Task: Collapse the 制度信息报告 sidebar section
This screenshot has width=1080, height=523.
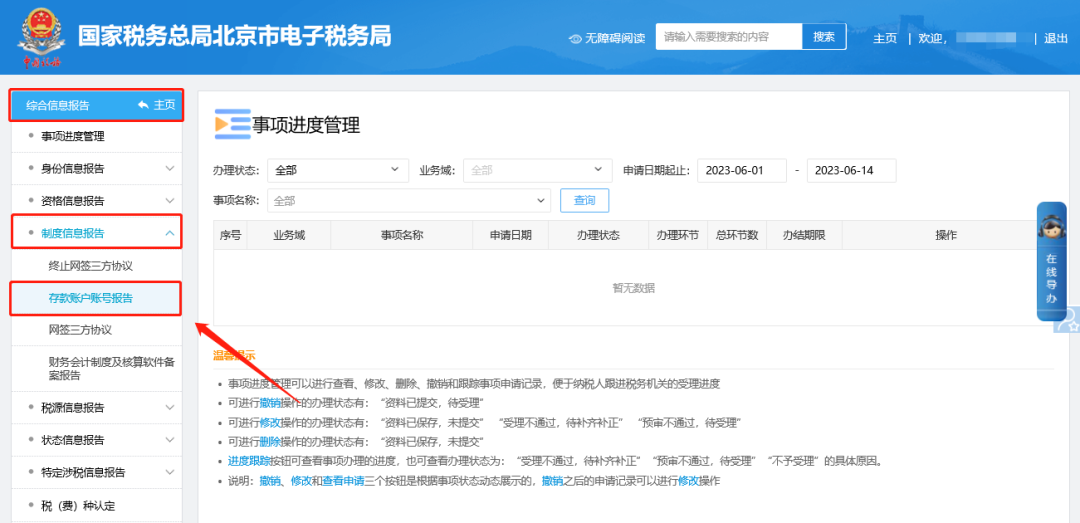Action: 169,233
